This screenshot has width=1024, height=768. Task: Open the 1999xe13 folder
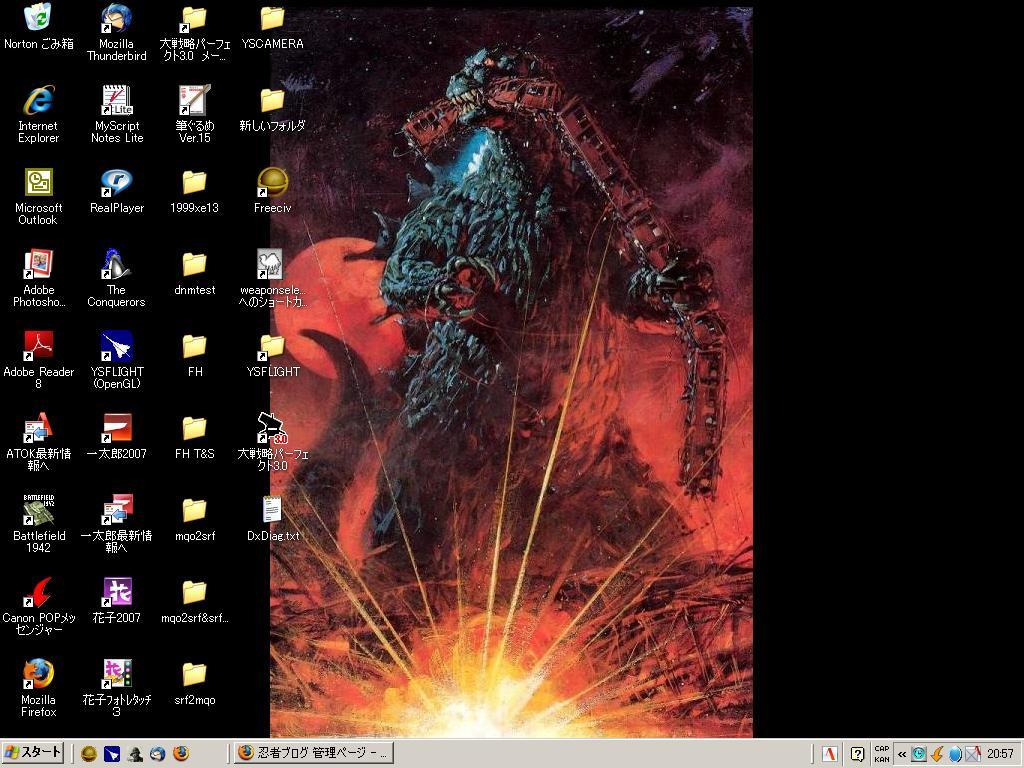(x=195, y=191)
